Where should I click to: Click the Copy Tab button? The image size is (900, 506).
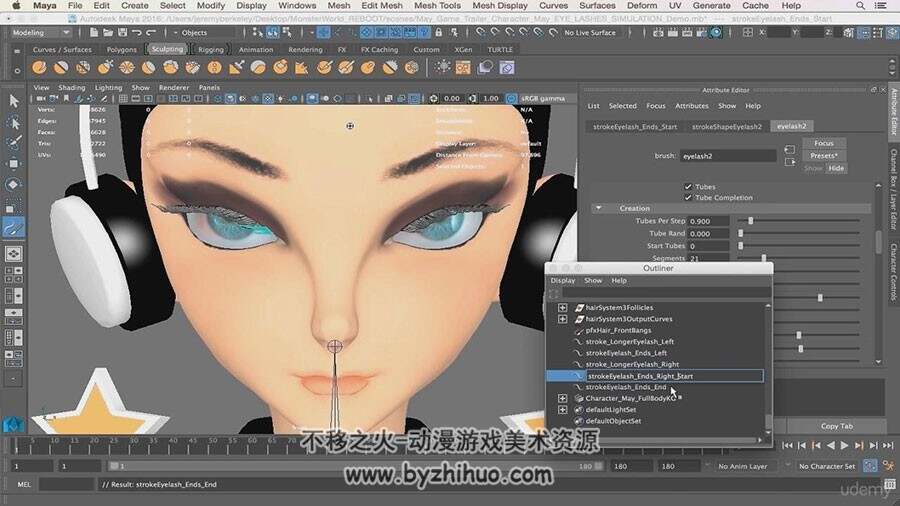coord(836,426)
